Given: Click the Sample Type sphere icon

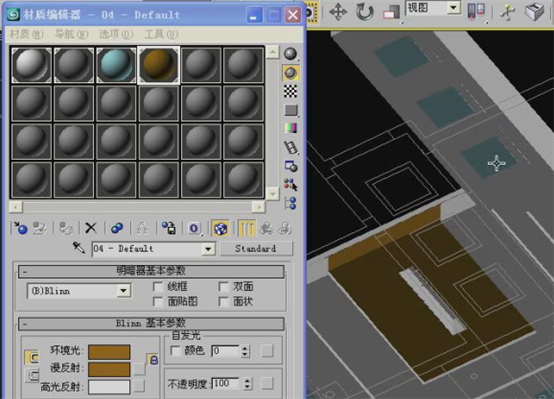Looking at the screenshot, I should pos(290,54).
